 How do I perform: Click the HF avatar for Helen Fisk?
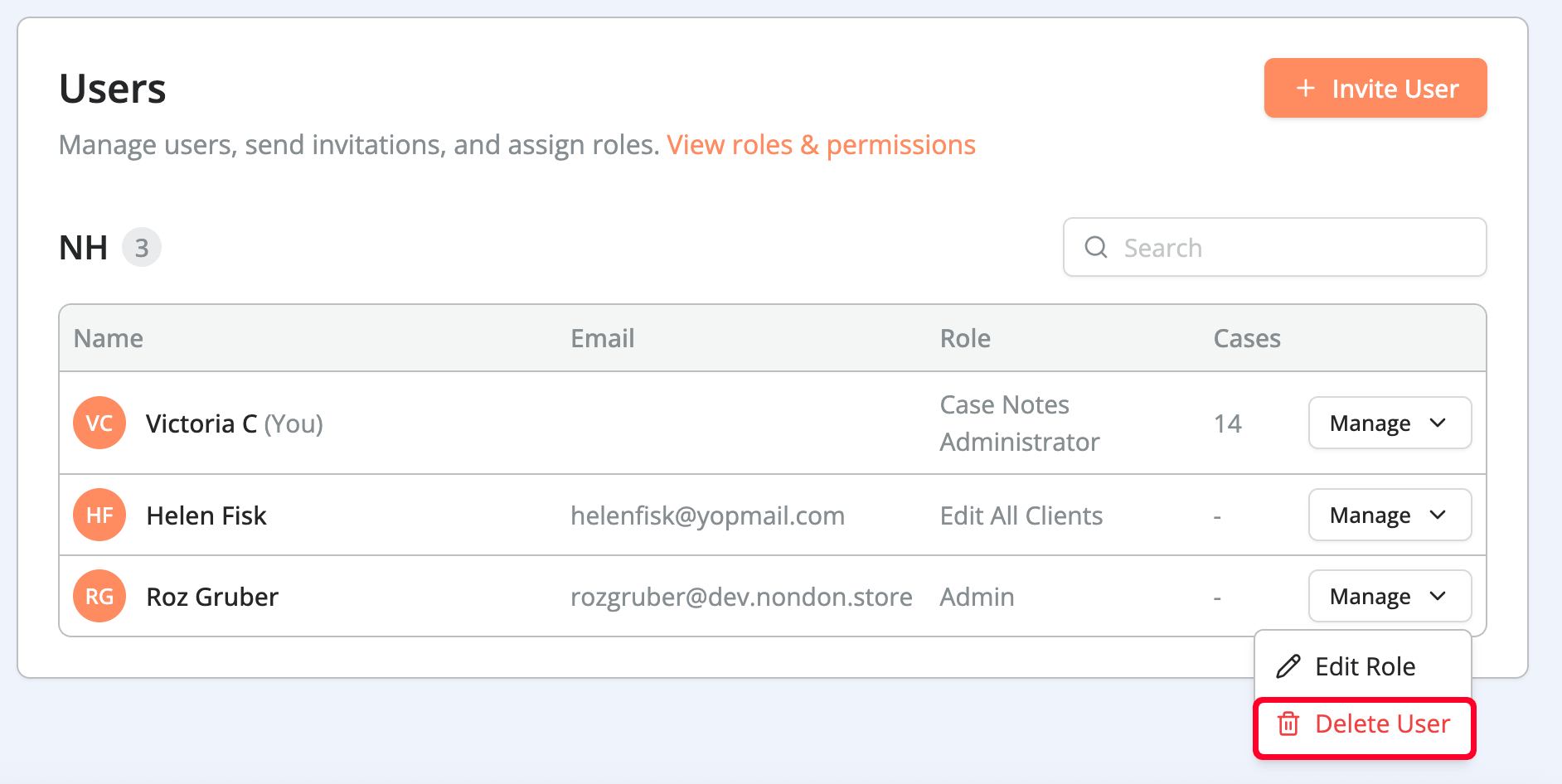tap(99, 515)
